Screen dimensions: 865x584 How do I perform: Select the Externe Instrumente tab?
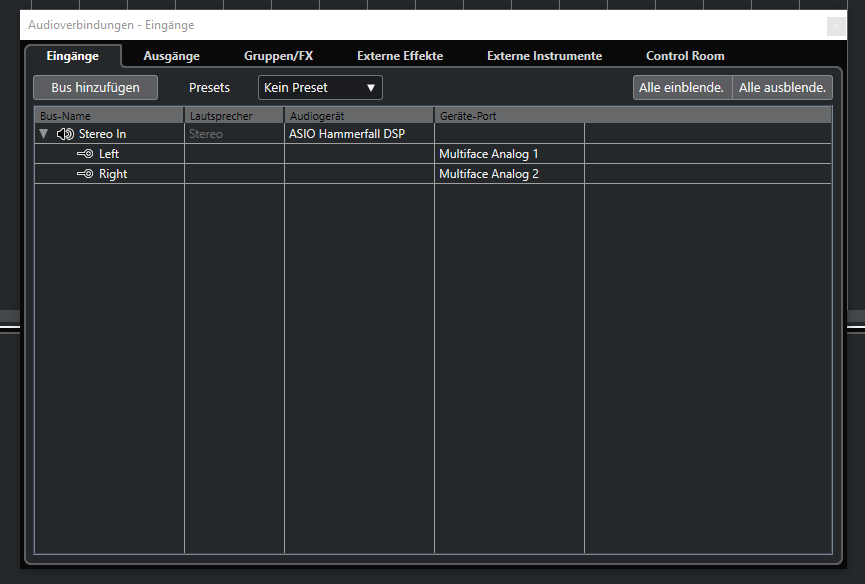pos(544,56)
